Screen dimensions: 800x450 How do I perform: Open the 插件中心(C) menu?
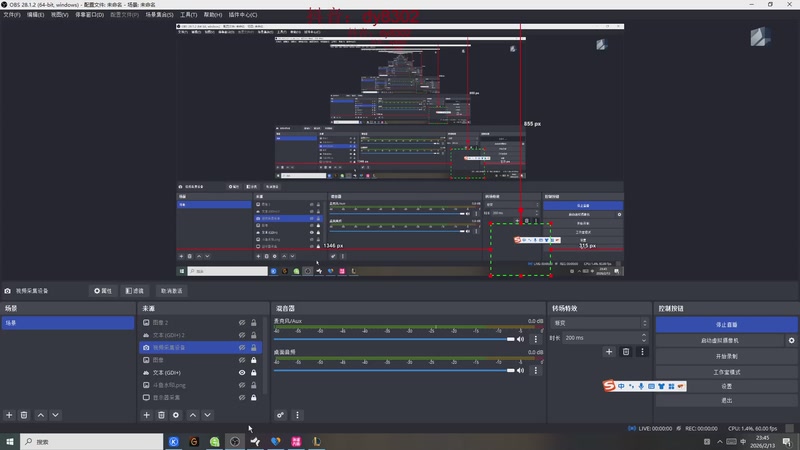pos(242,15)
